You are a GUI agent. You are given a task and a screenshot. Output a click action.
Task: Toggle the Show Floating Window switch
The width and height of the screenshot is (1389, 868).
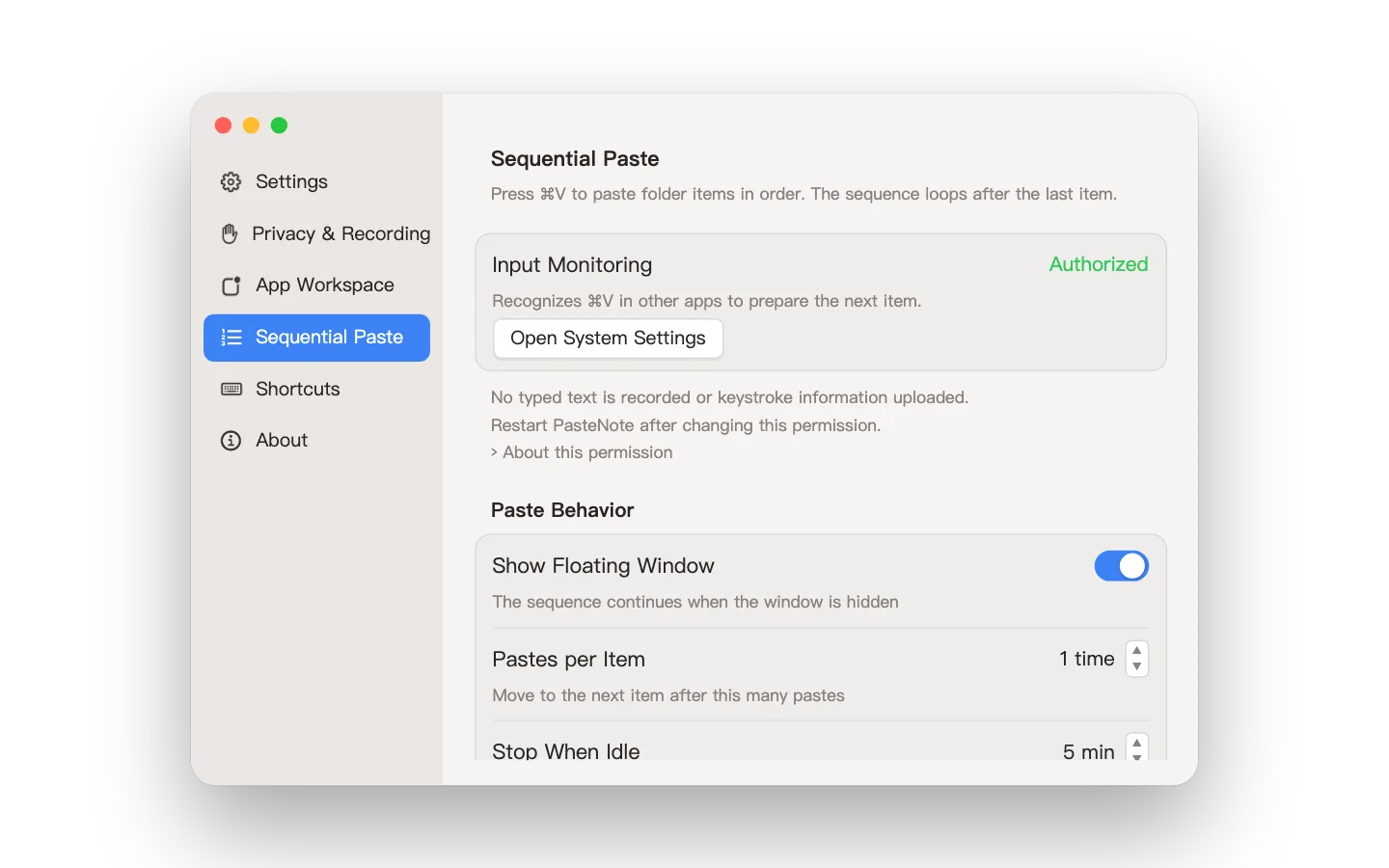click(1121, 566)
